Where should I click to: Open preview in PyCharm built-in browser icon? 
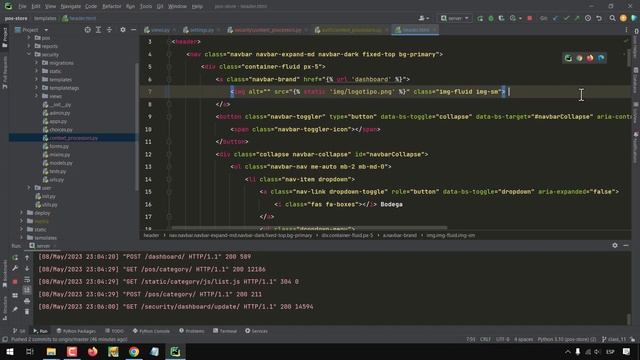point(568,58)
